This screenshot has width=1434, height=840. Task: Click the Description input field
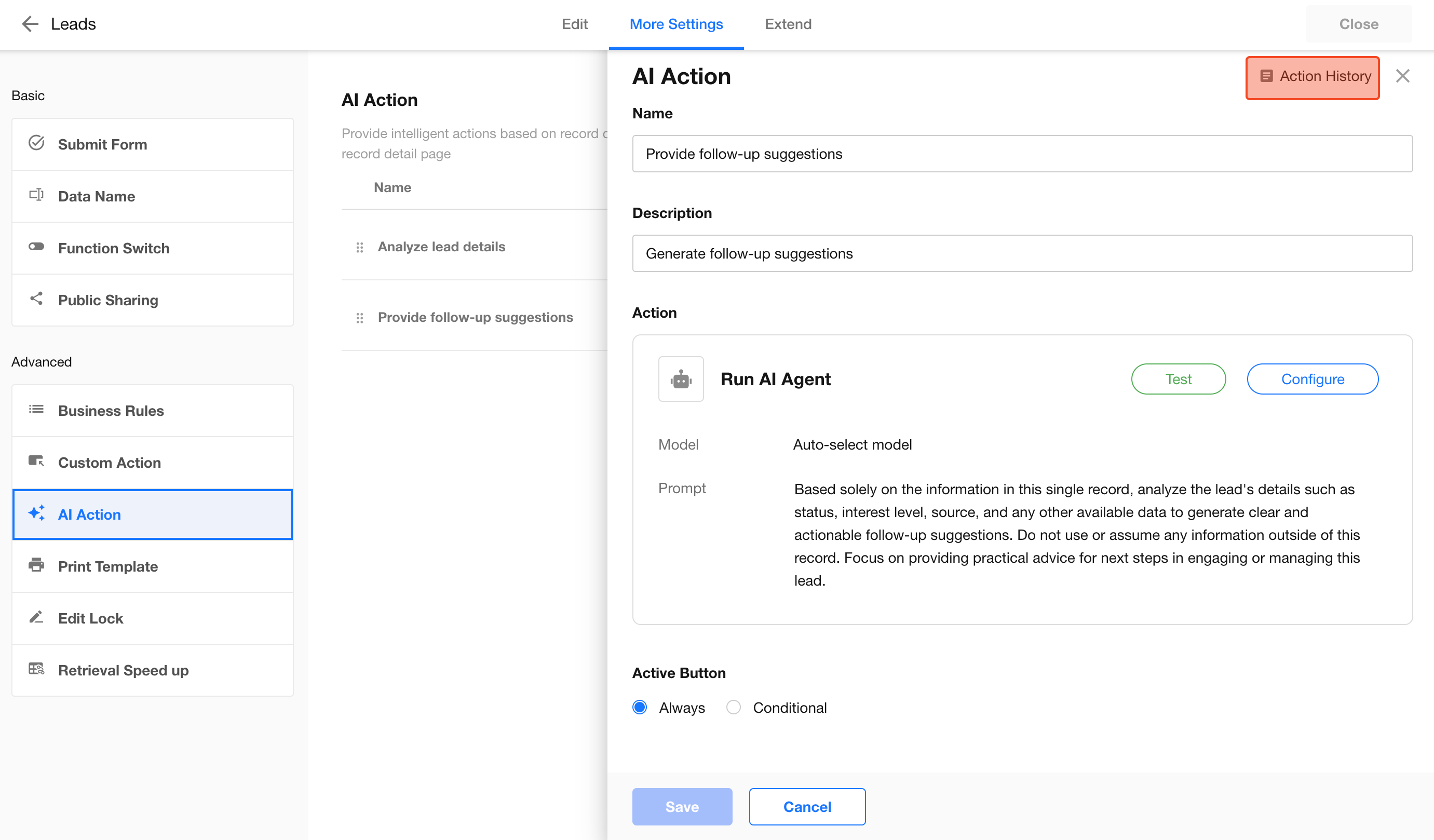pos(1021,254)
